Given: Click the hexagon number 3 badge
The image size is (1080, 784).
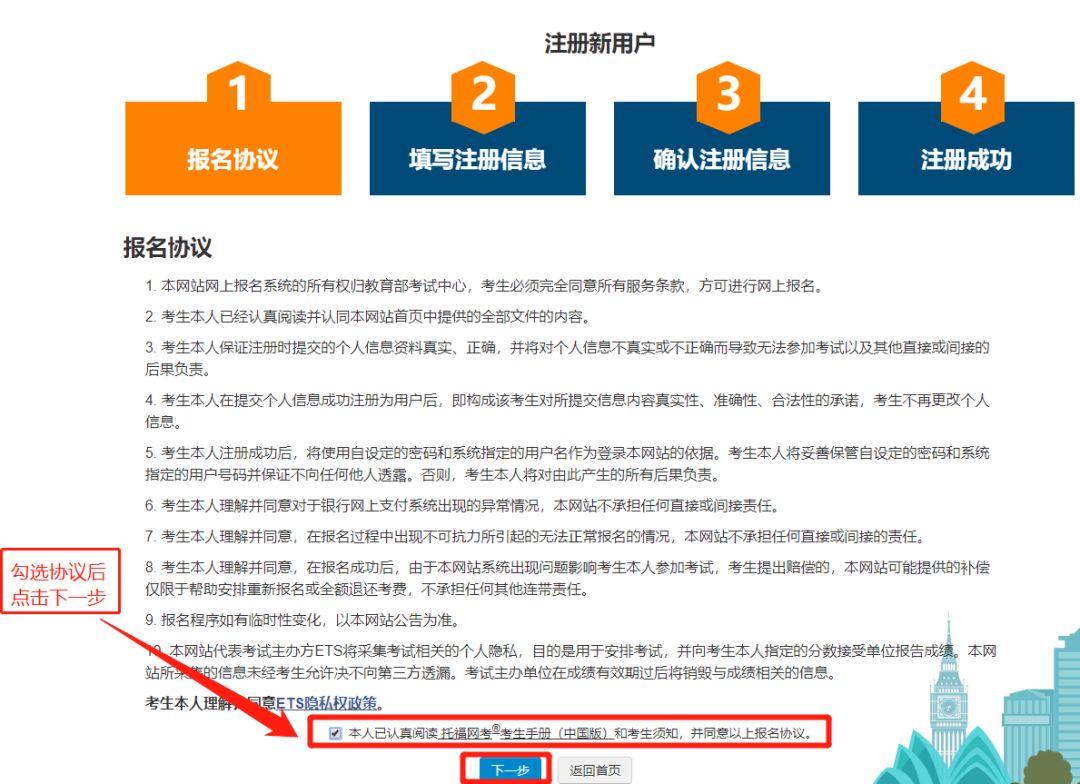Looking at the screenshot, I should [728, 94].
